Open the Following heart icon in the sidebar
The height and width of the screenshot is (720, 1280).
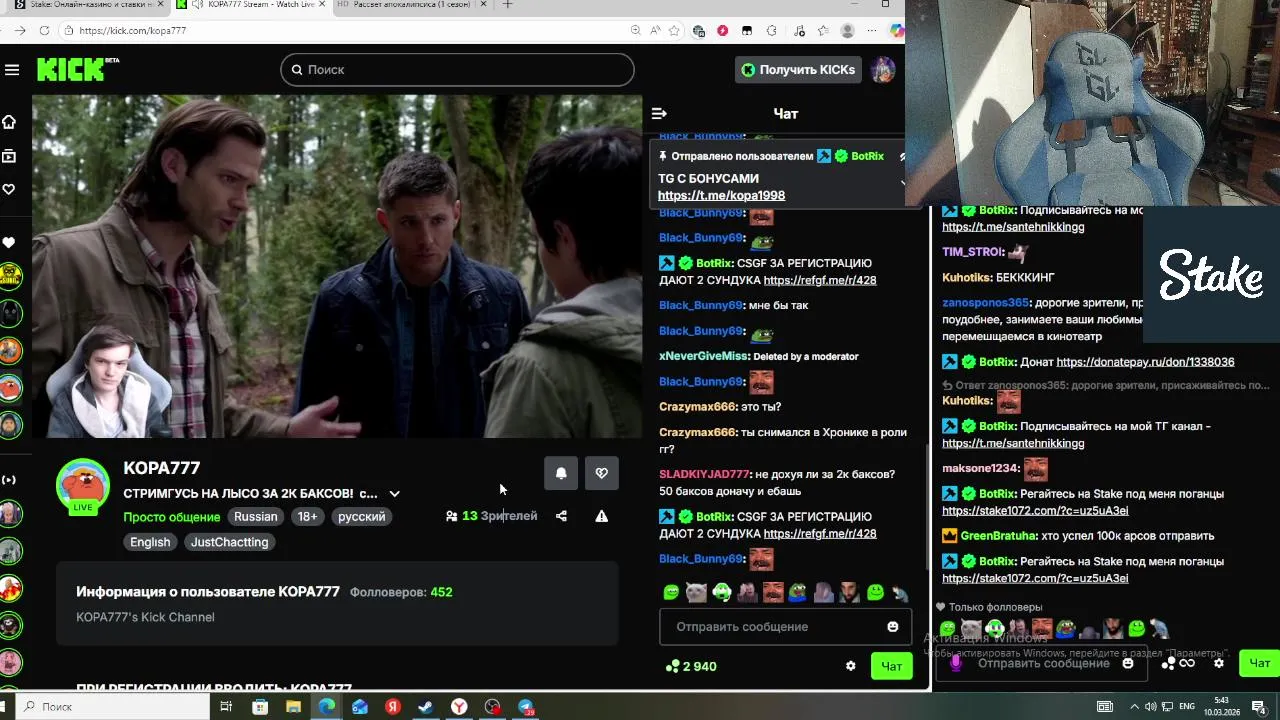click(x=9, y=190)
